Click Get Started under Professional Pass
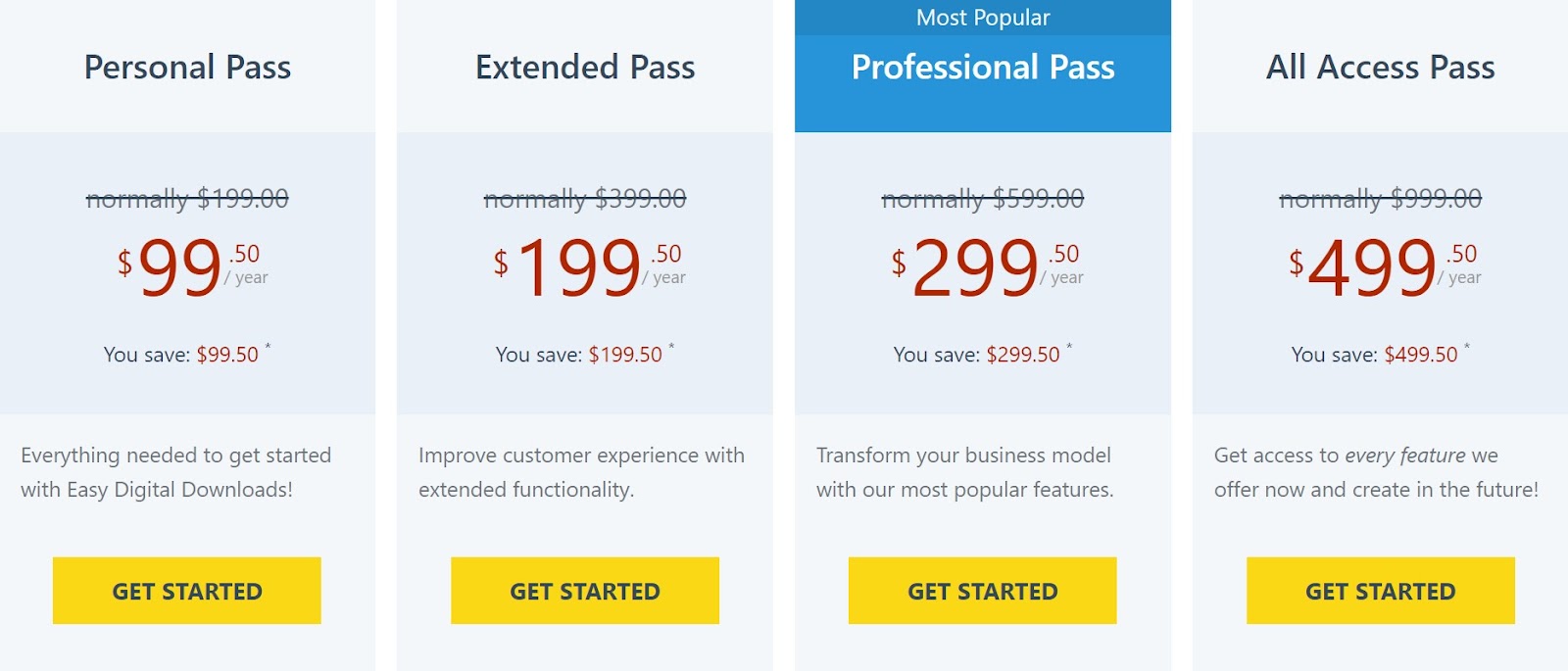Screen dimensions: 1568x671 982,591
